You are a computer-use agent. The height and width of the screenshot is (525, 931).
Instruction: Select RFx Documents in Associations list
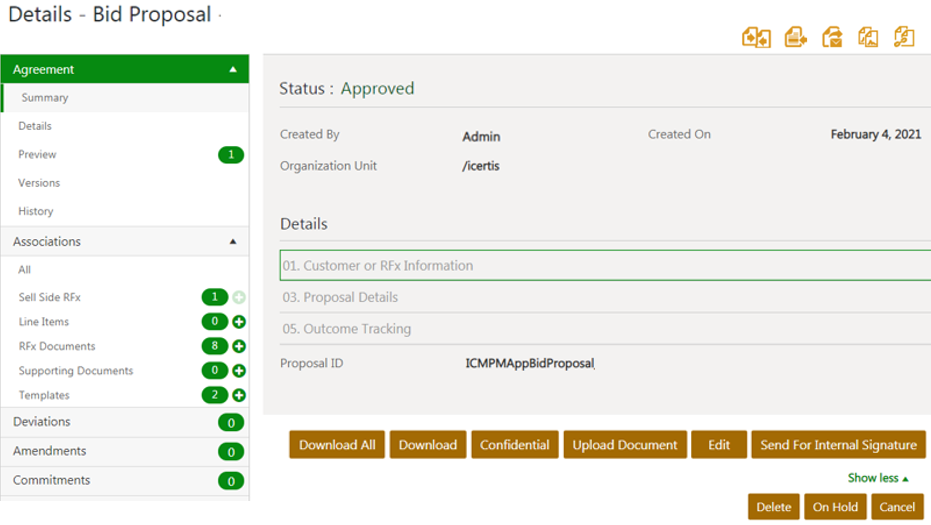pos(57,346)
